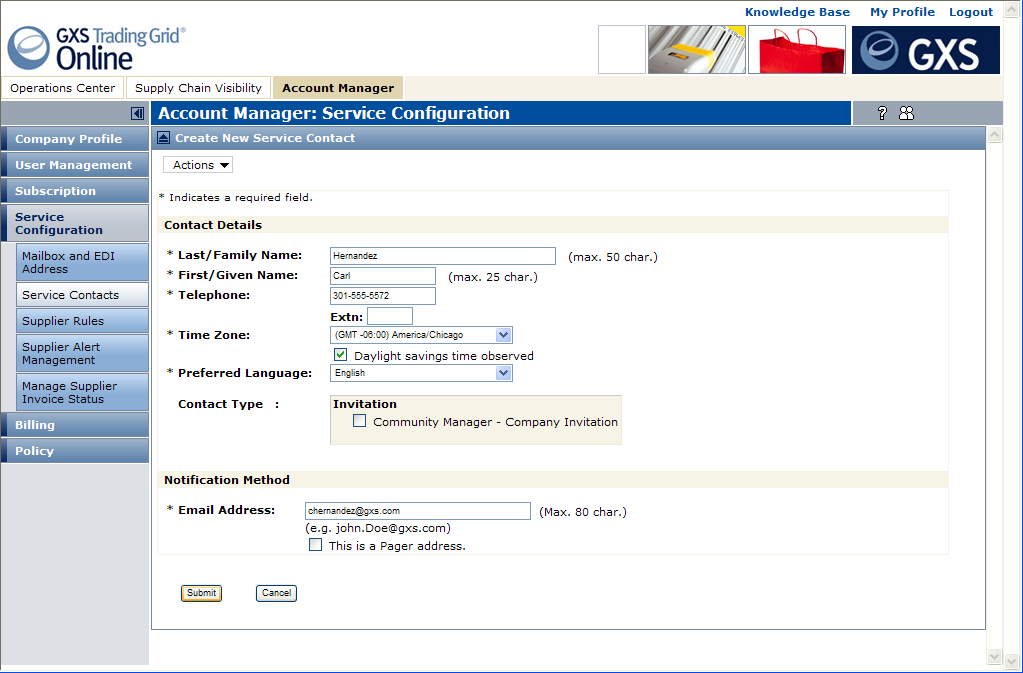
Task: Open the My Profile link
Action: pos(902,12)
